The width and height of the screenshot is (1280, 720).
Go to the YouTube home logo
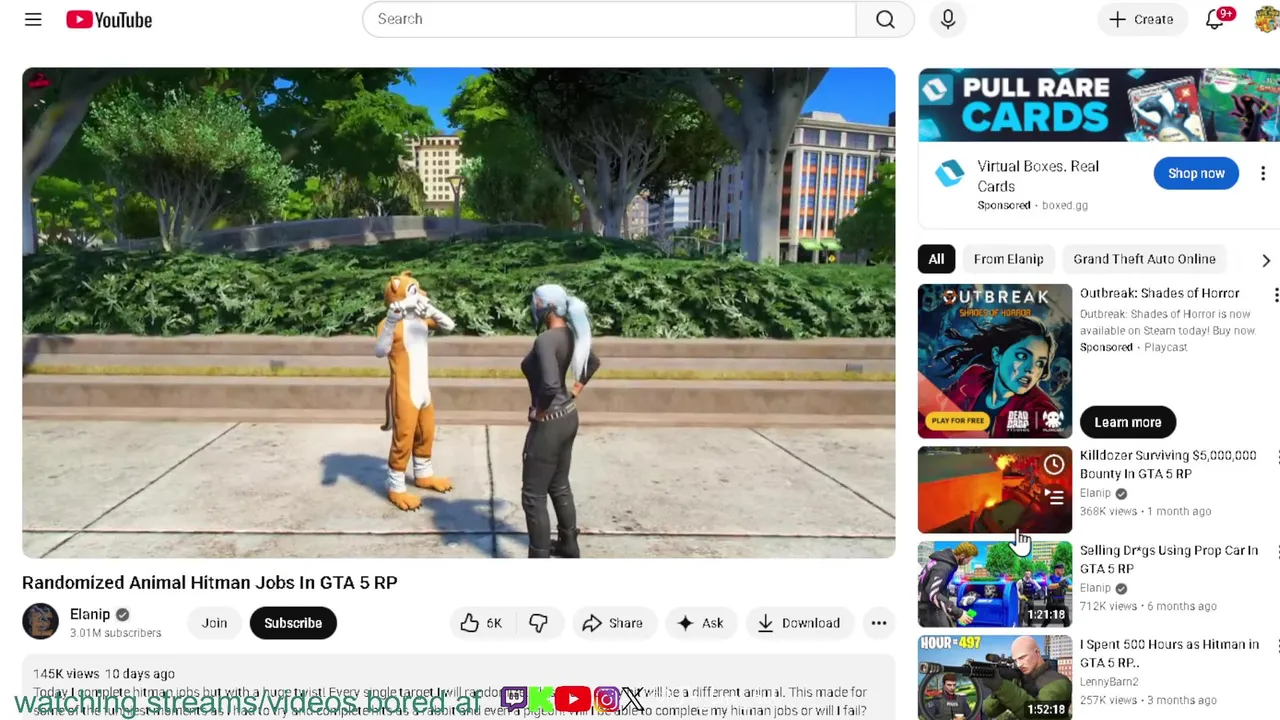click(109, 19)
